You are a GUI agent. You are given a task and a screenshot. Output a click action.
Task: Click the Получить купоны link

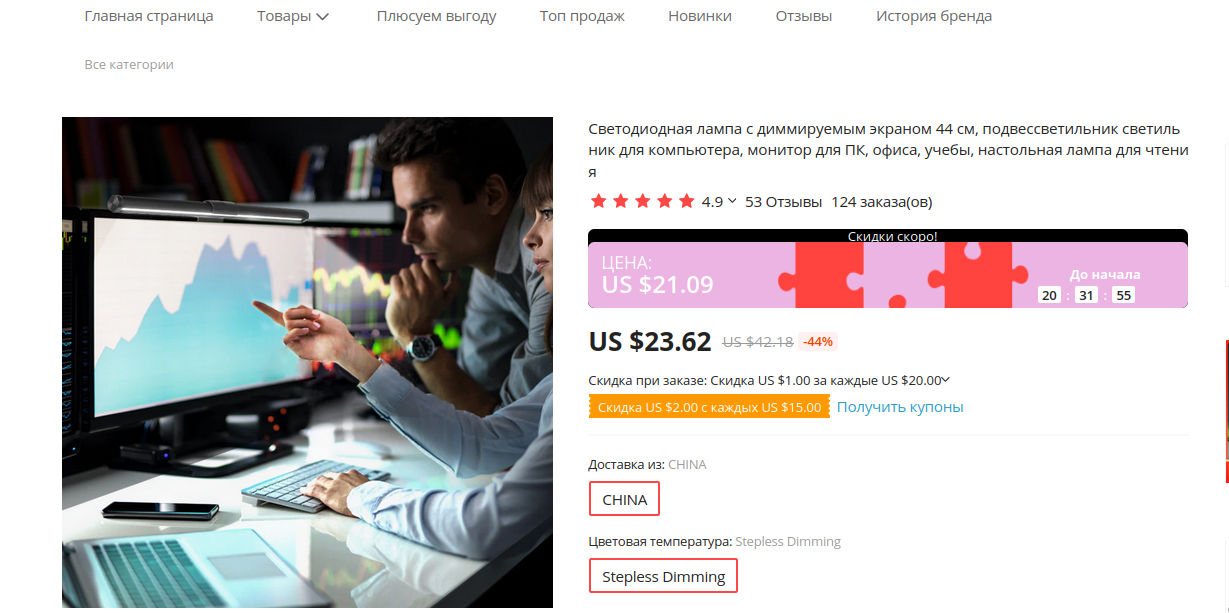(900, 407)
